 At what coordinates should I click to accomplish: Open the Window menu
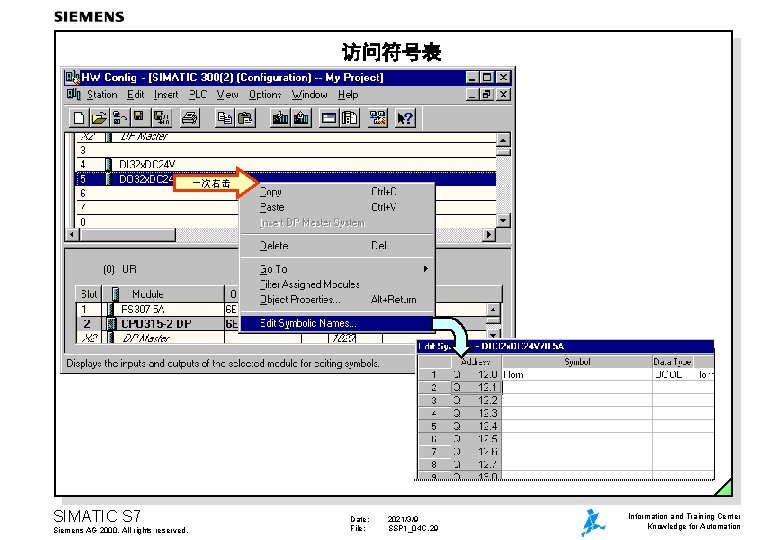pos(309,94)
